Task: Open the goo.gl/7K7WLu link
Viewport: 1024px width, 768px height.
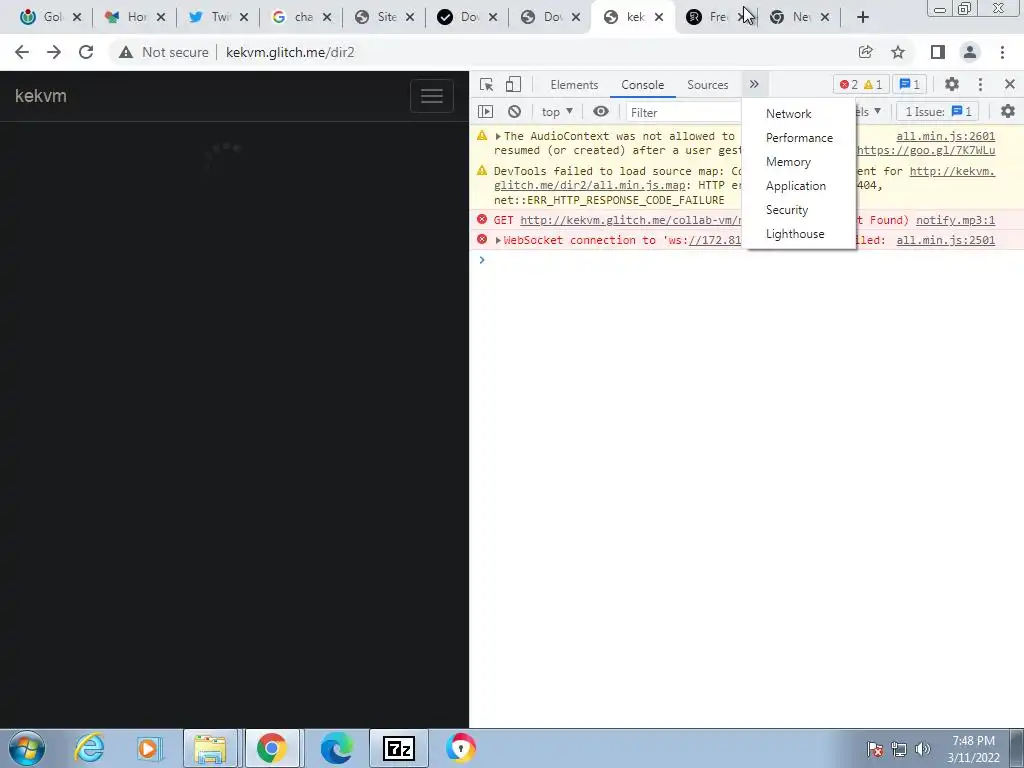Action: coord(926,151)
